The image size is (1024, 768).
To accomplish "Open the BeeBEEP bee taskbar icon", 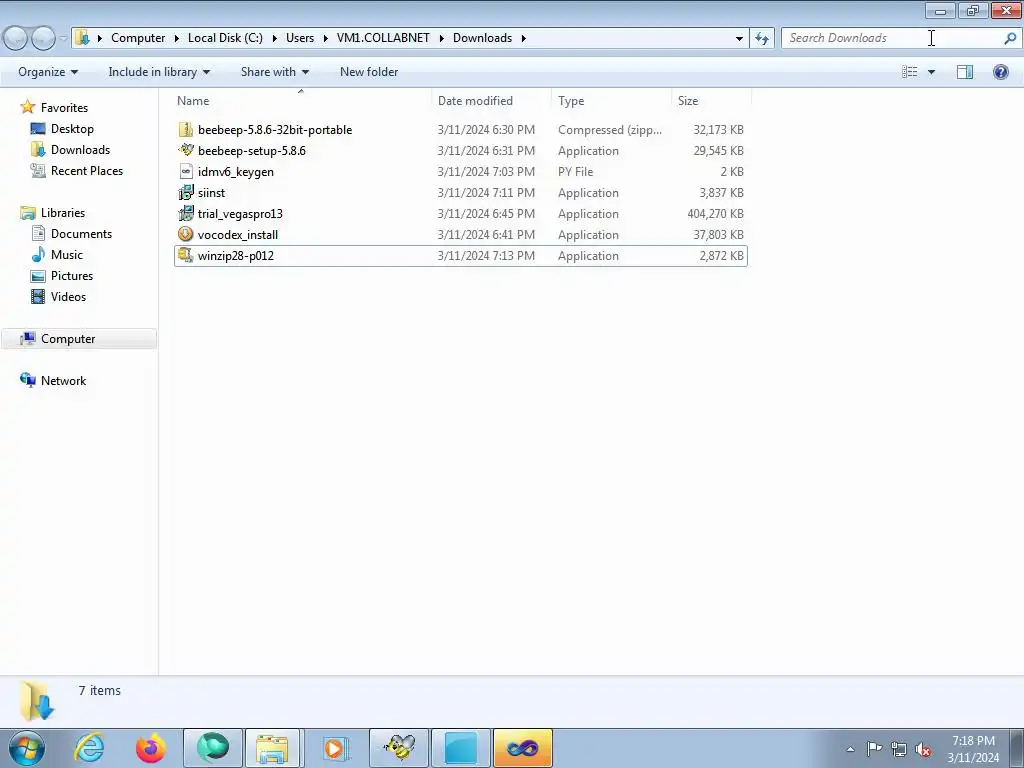I will click(x=399, y=748).
